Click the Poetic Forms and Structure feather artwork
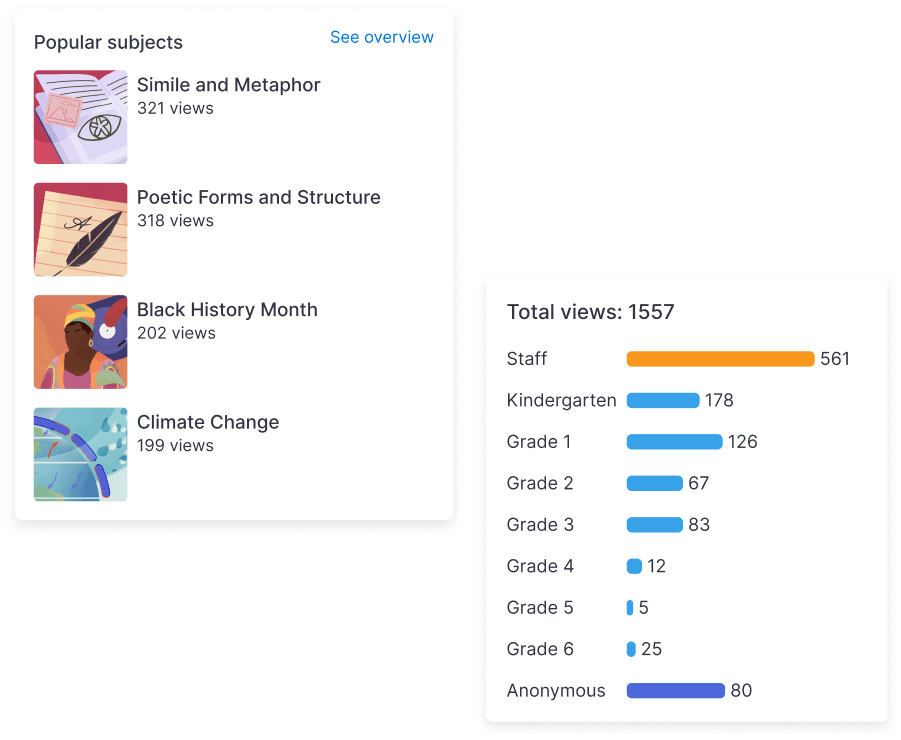 tap(80, 229)
